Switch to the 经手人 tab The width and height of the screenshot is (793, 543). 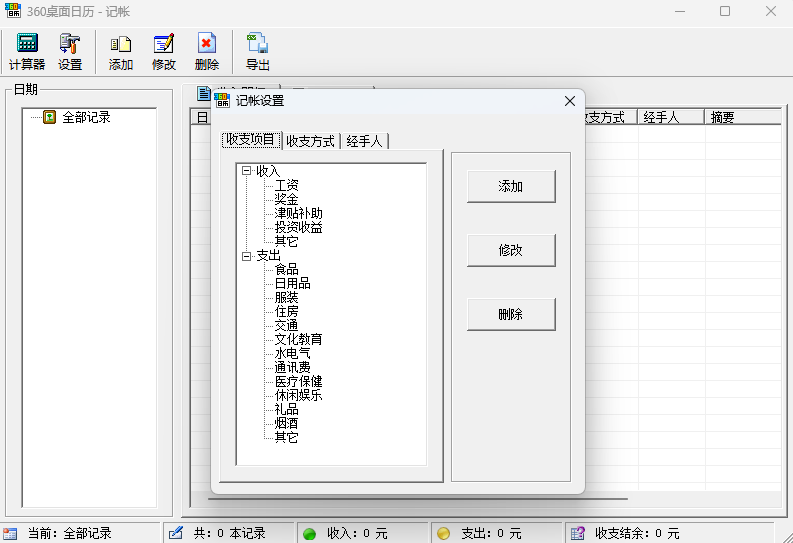pyautogui.click(x=364, y=141)
